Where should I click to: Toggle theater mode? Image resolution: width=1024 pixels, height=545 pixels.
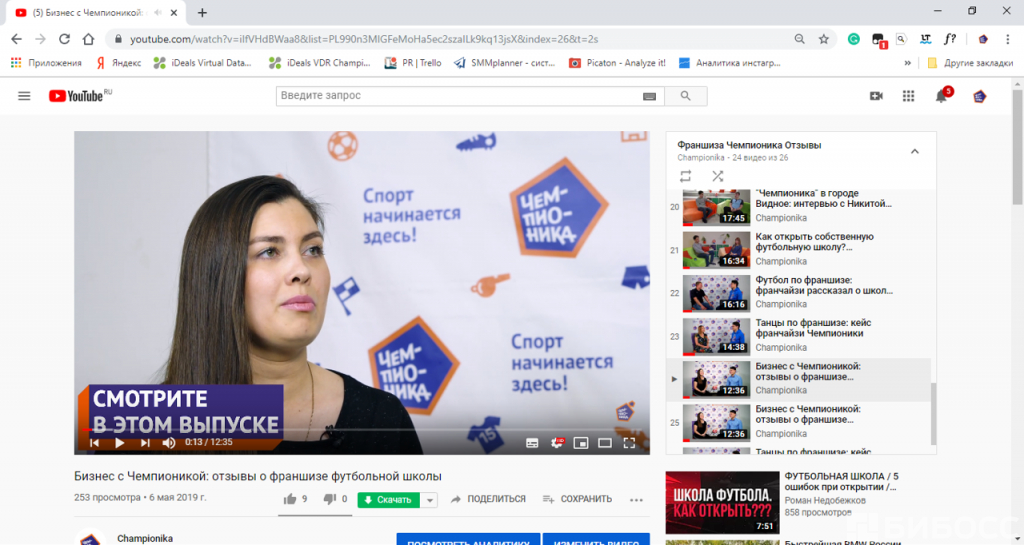coord(605,443)
